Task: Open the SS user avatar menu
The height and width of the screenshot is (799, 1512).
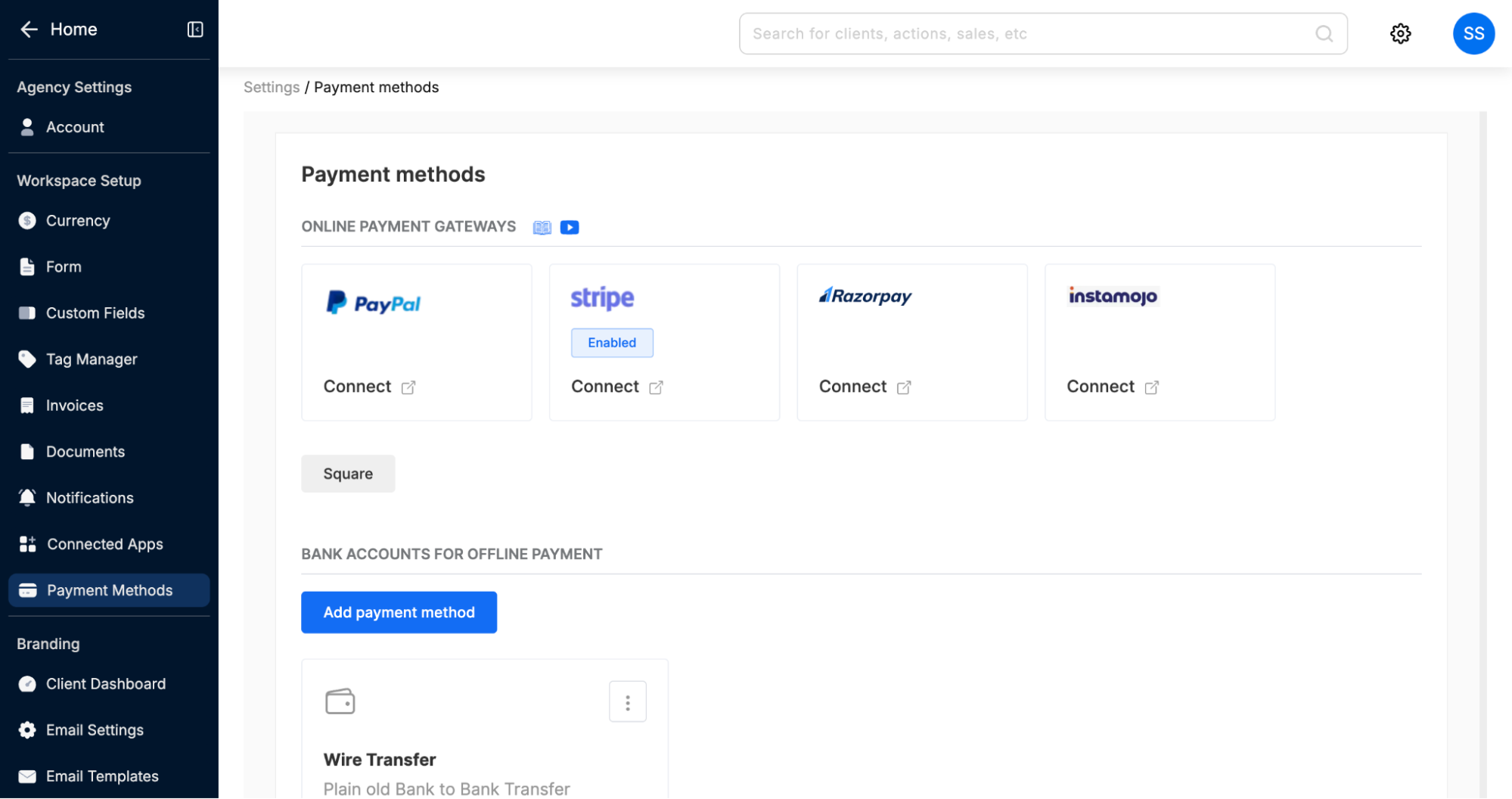Action: [1473, 33]
